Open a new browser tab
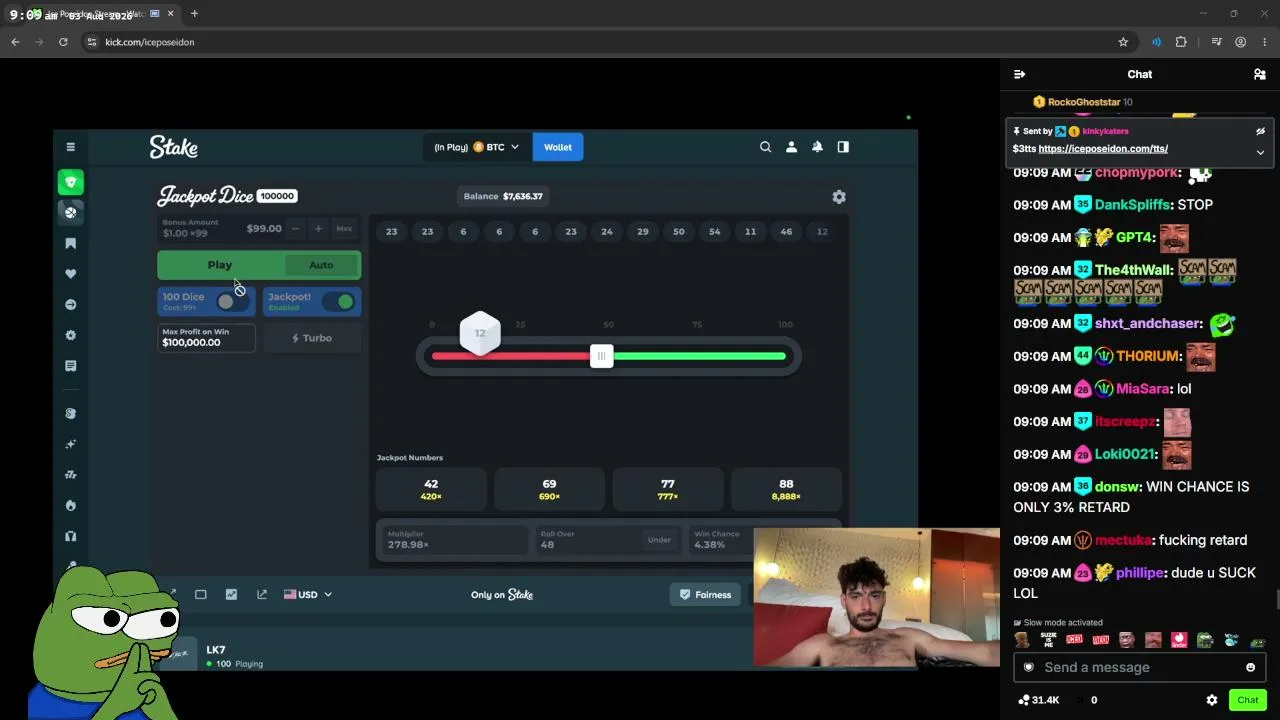The height and width of the screenshot is (720, 1280). [x=194, y=14]
